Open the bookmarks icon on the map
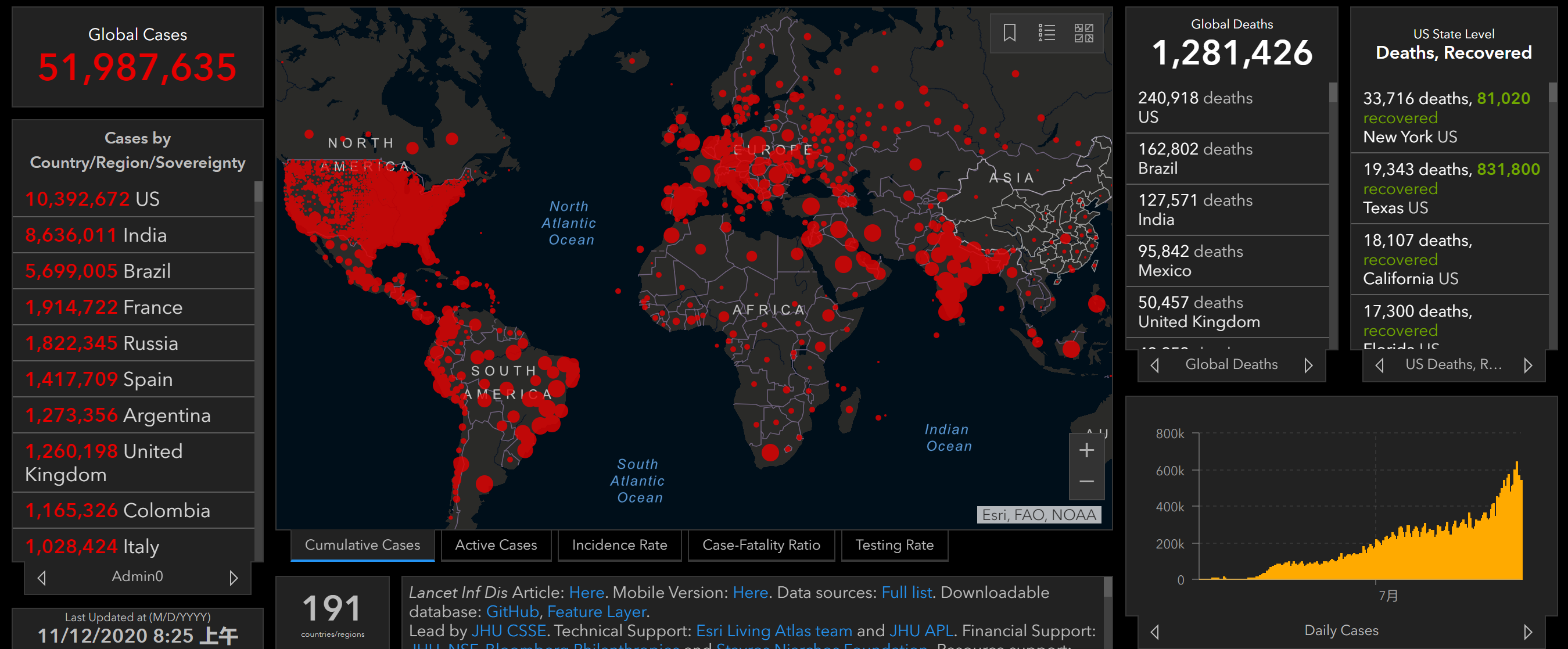This screenshot has height=649, width=1568. (x=1009, y=33)
